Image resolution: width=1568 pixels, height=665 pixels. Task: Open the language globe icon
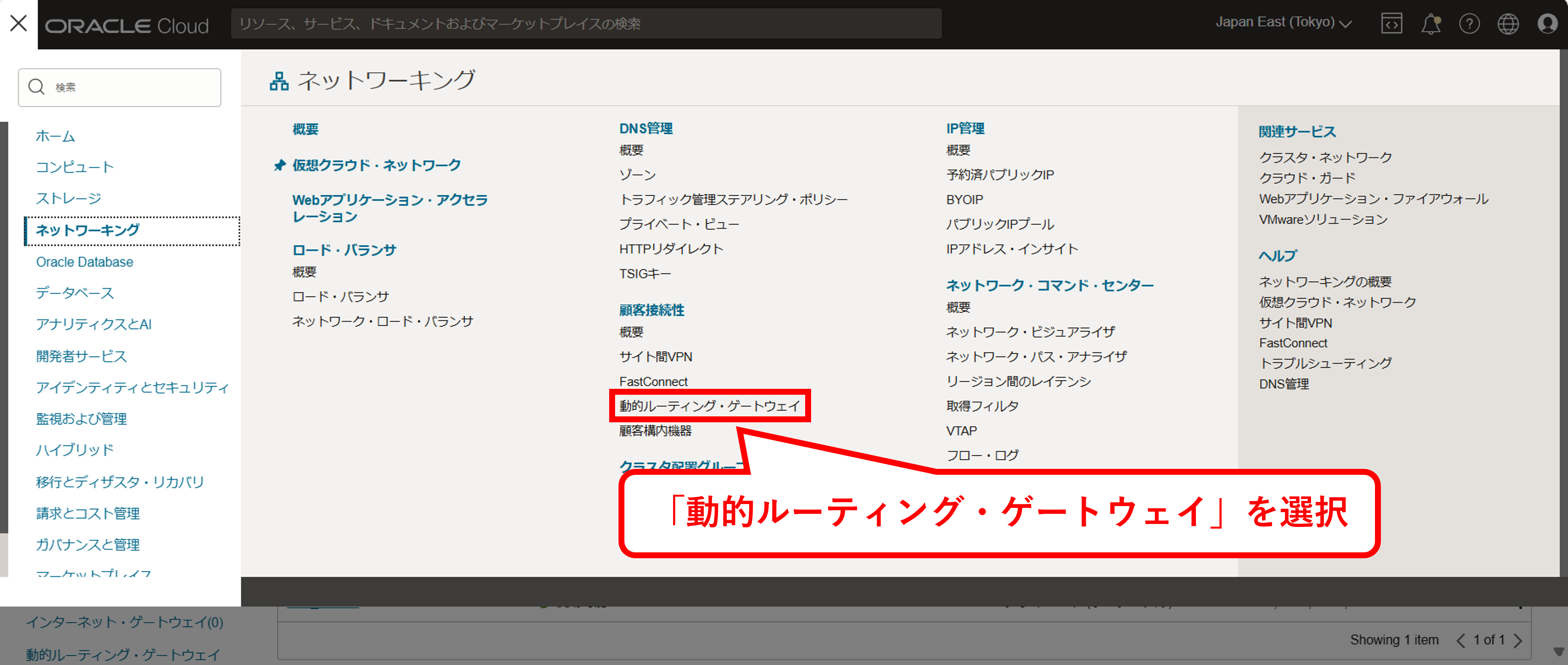point(1508,24)
